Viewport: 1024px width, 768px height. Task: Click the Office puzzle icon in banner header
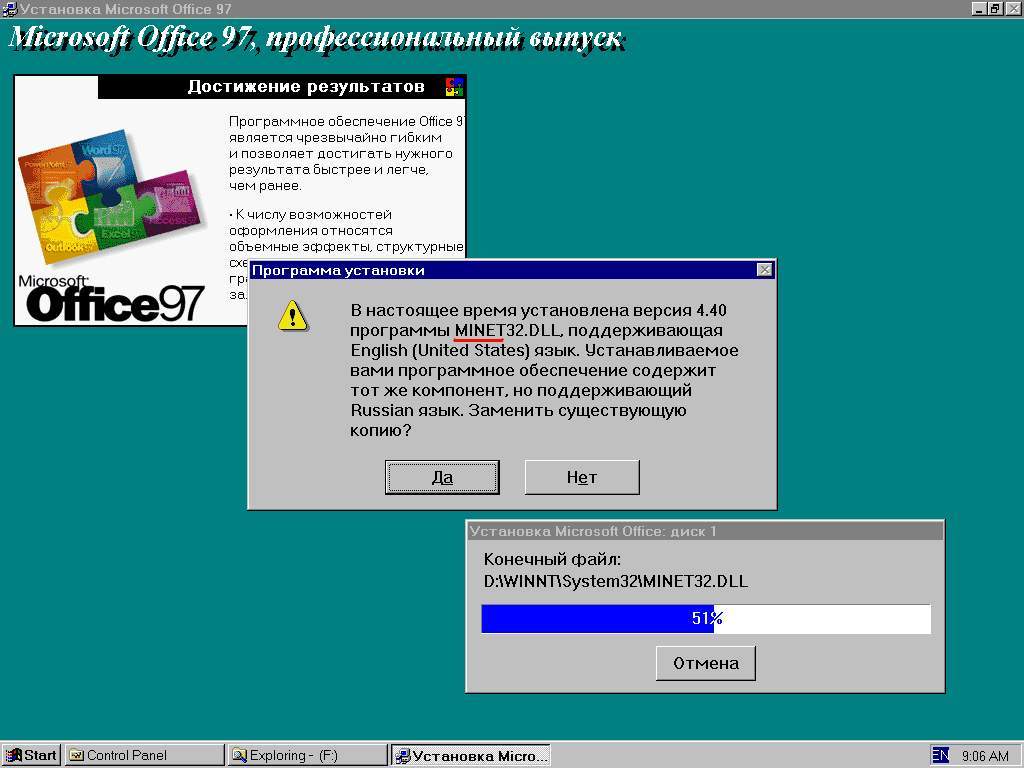454,87
